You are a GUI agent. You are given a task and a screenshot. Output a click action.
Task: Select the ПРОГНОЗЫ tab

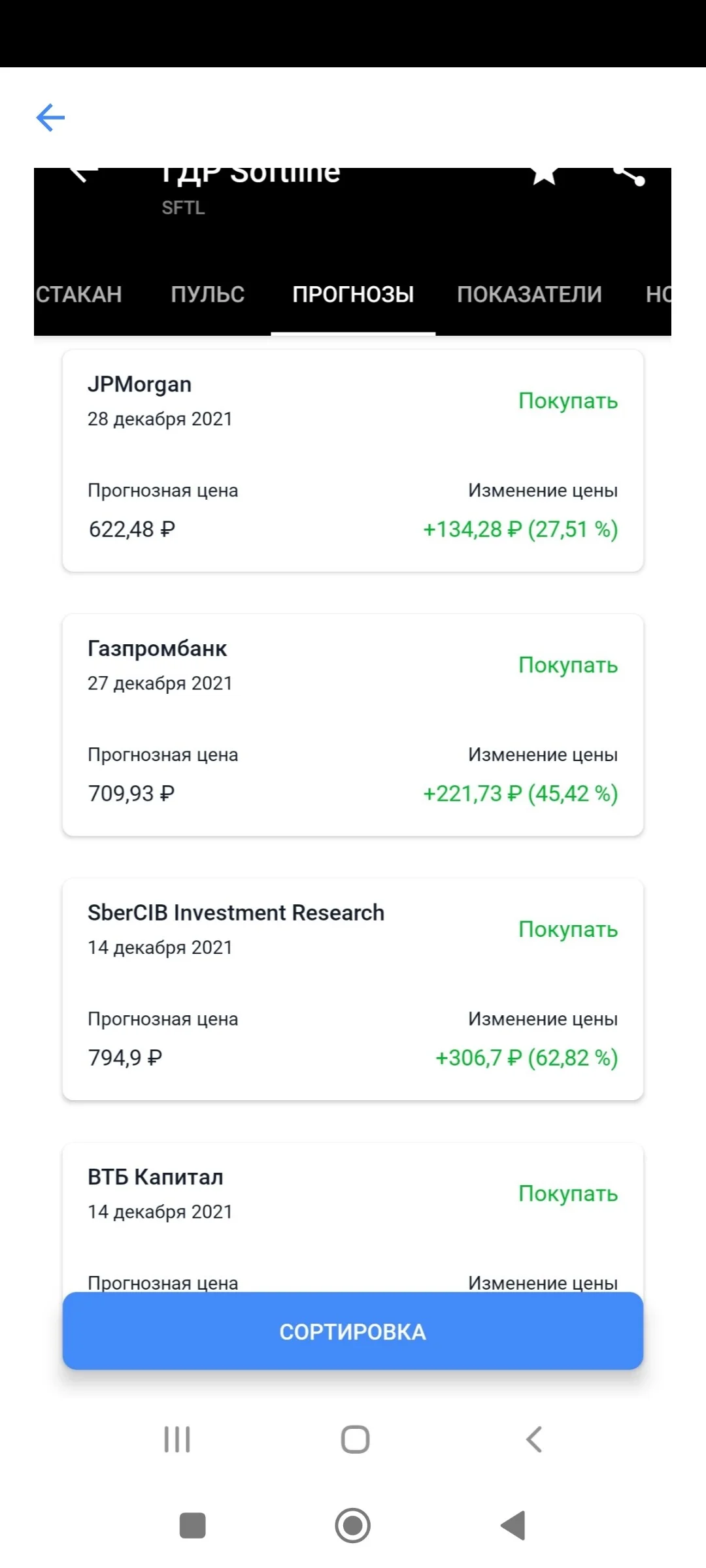point(353,295)
